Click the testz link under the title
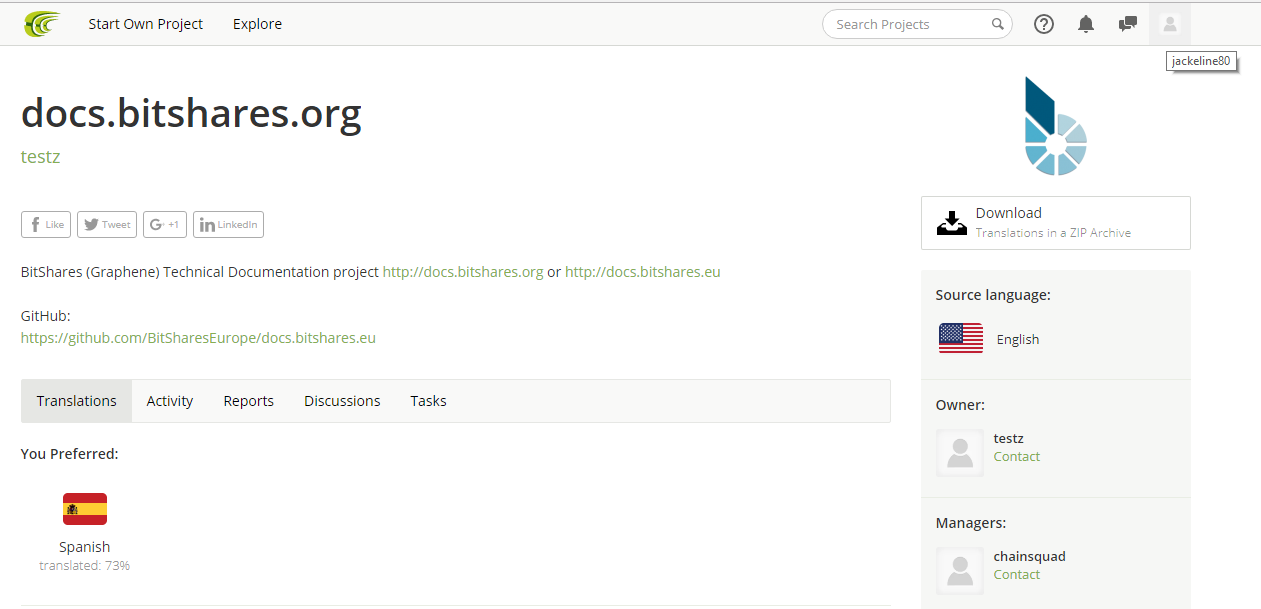This screenshot has width=1261, height=609. (x=41, y=157)
